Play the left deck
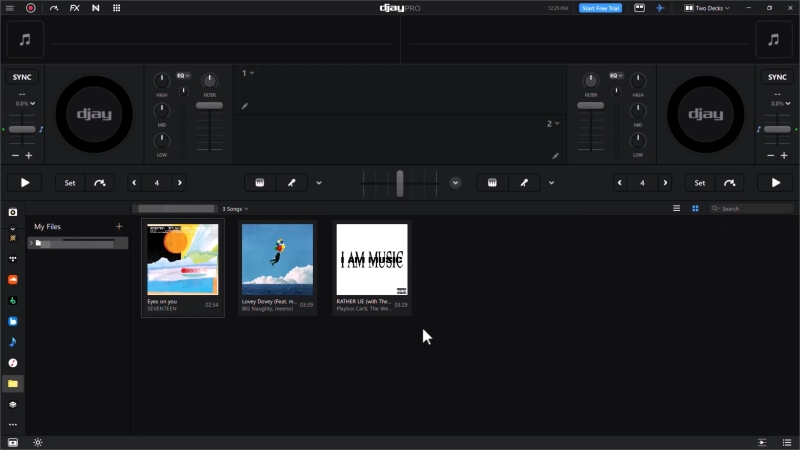This screenshot has width=800, height=450. (24, 183)
